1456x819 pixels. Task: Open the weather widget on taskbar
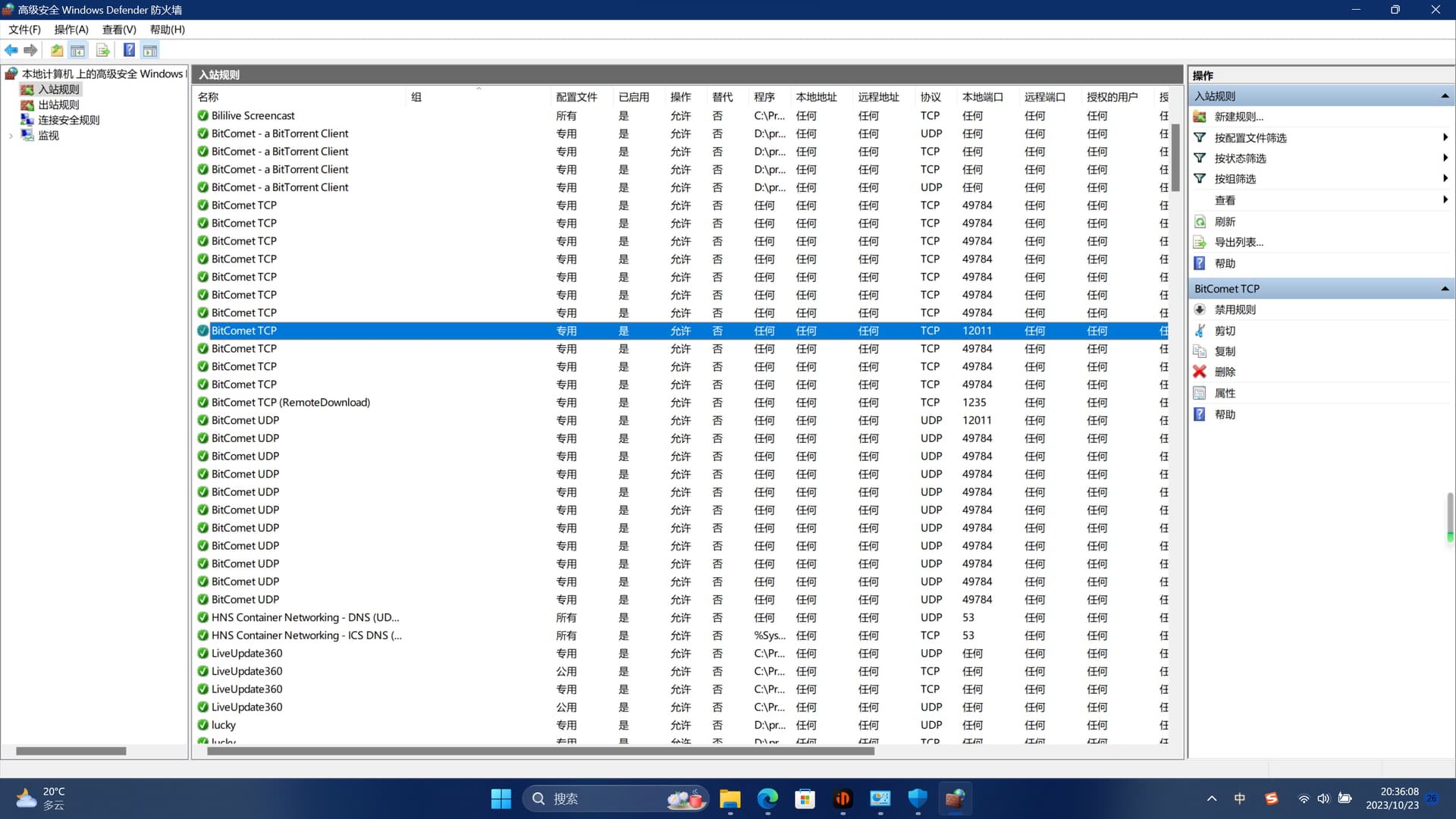point(42,799)
